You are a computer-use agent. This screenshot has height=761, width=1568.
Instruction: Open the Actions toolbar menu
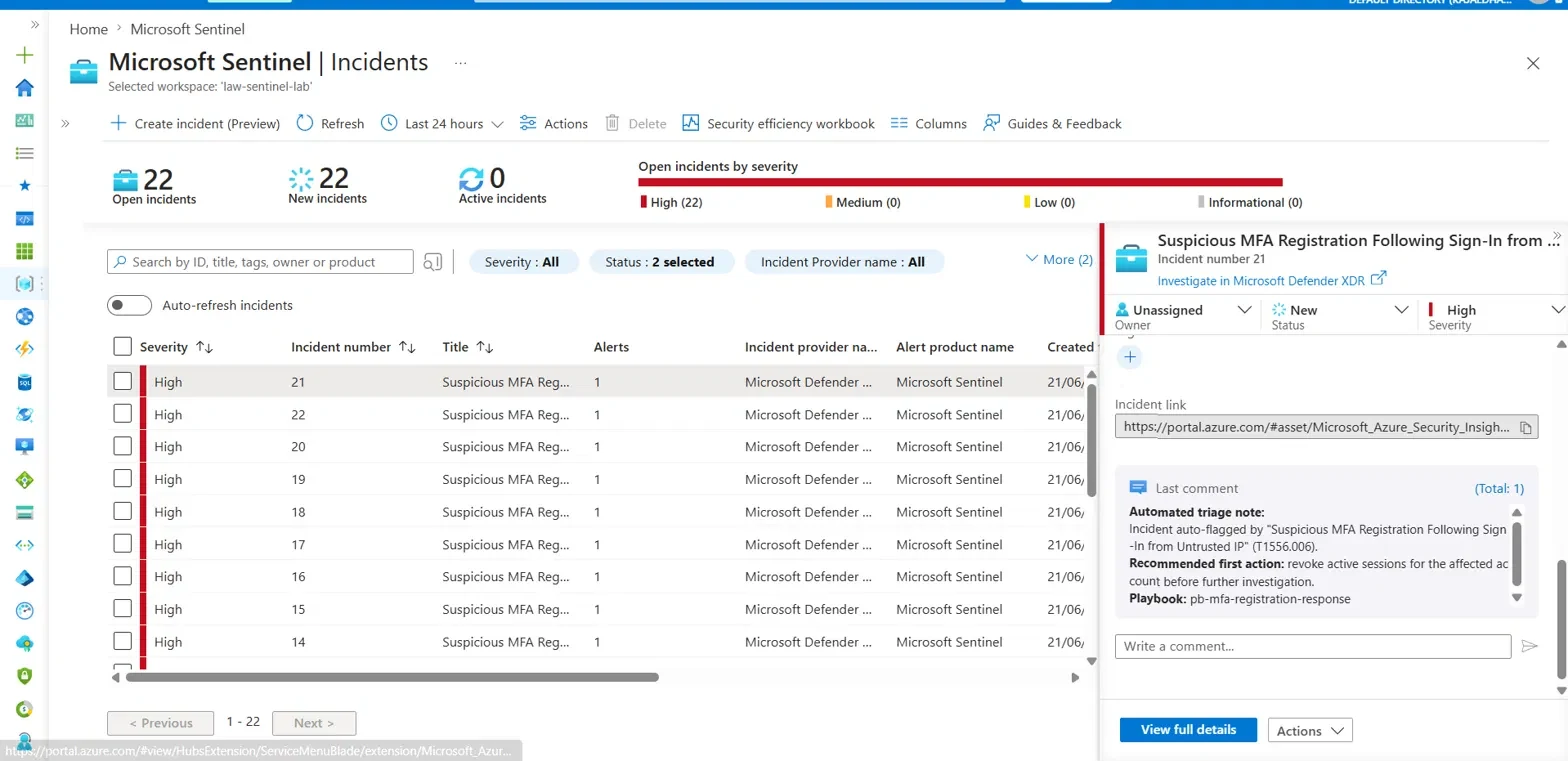tap(554, 124)
